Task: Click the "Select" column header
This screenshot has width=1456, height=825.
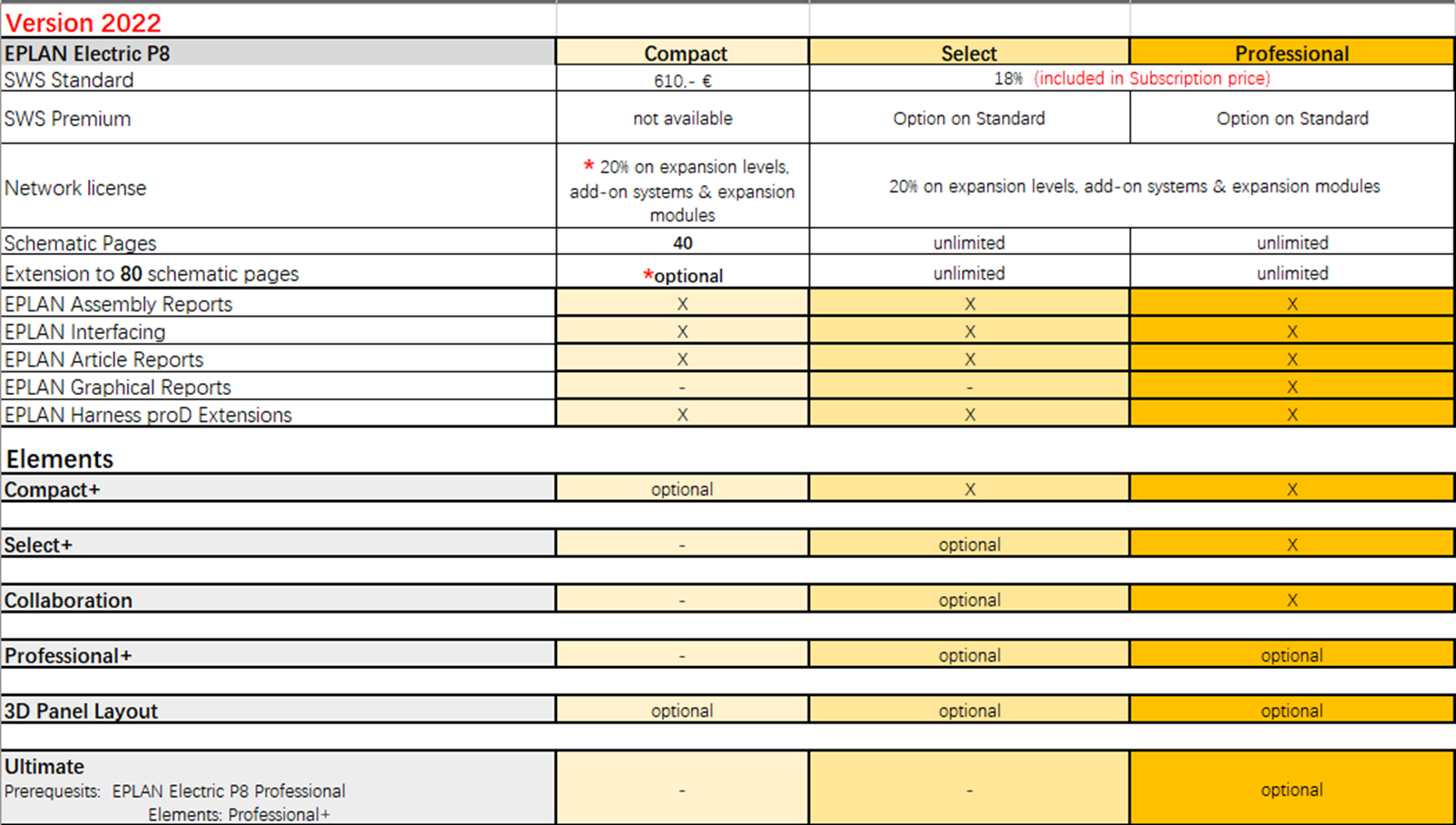Action: coord(969,53)
